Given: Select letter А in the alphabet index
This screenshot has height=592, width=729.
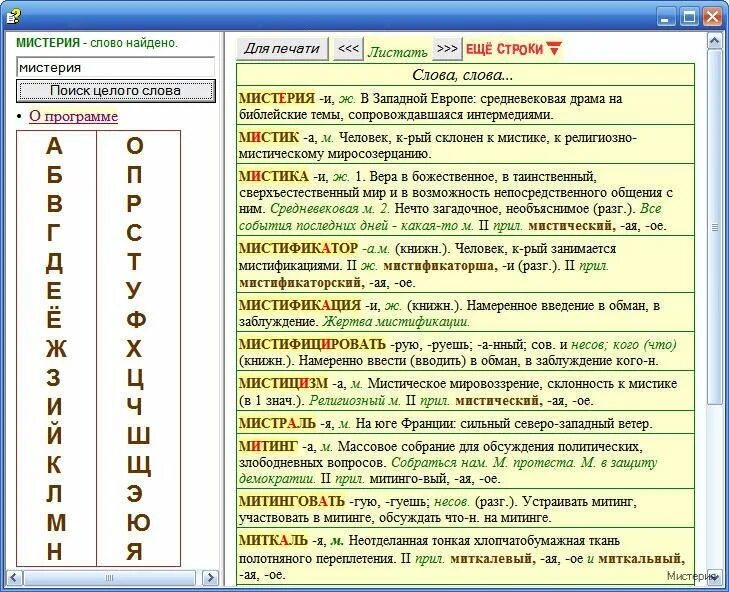Looking at the screenshot, I should [x=54, y=146].
